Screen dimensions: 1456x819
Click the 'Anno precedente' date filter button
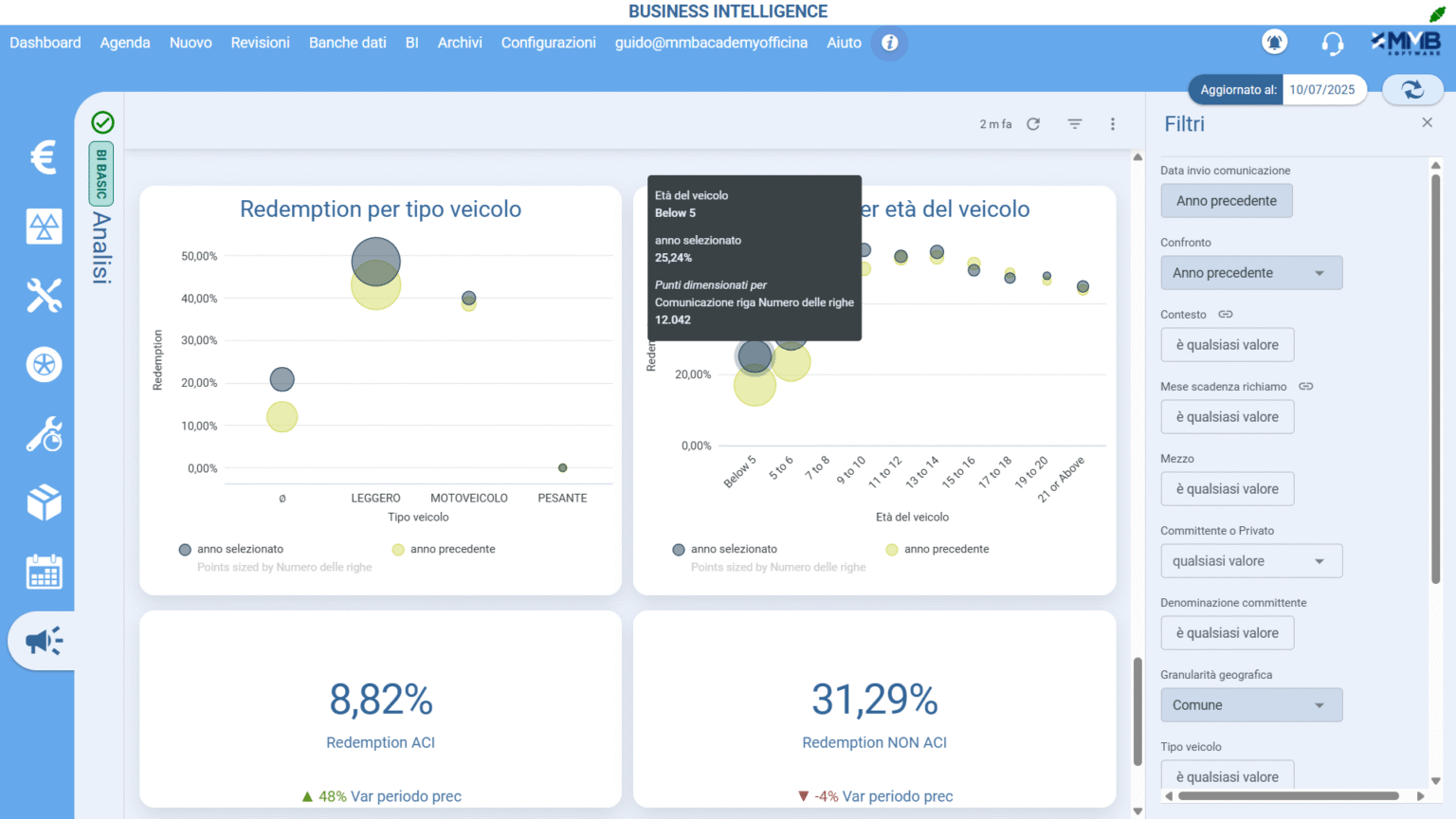pyautogui.click(x=1226, y=201)
